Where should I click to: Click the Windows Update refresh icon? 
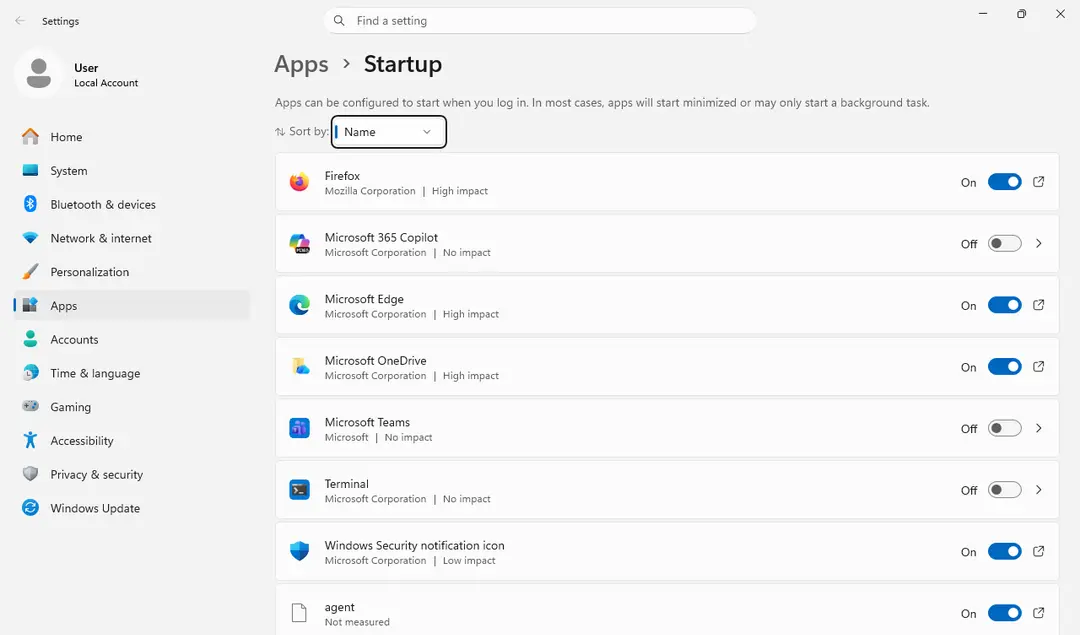(30, 508)
